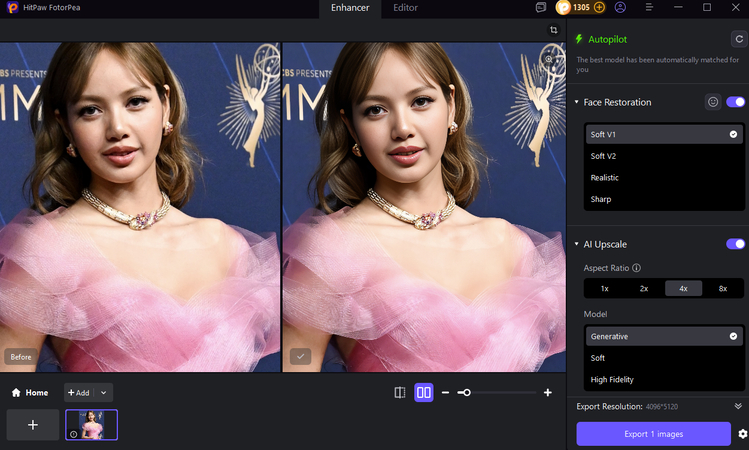Open the user account profile icon

pos(620,7)
